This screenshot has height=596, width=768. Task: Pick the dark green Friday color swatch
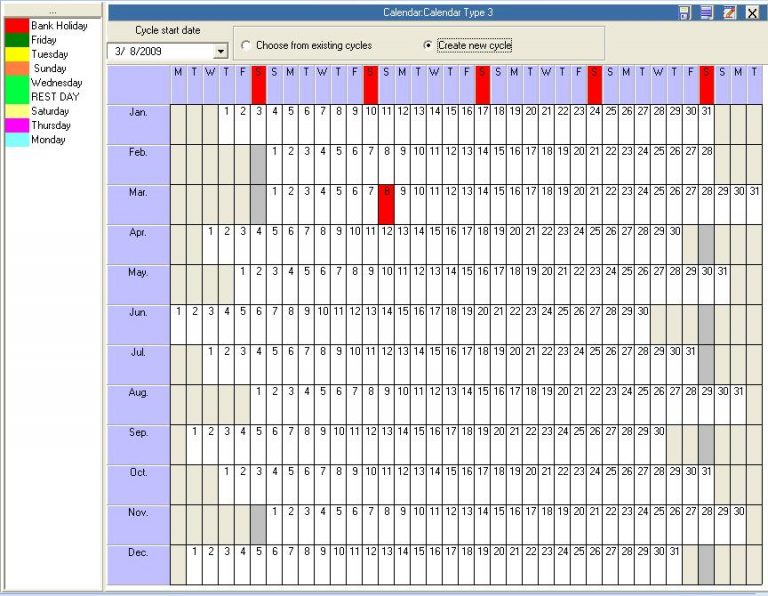pos(17,40)
